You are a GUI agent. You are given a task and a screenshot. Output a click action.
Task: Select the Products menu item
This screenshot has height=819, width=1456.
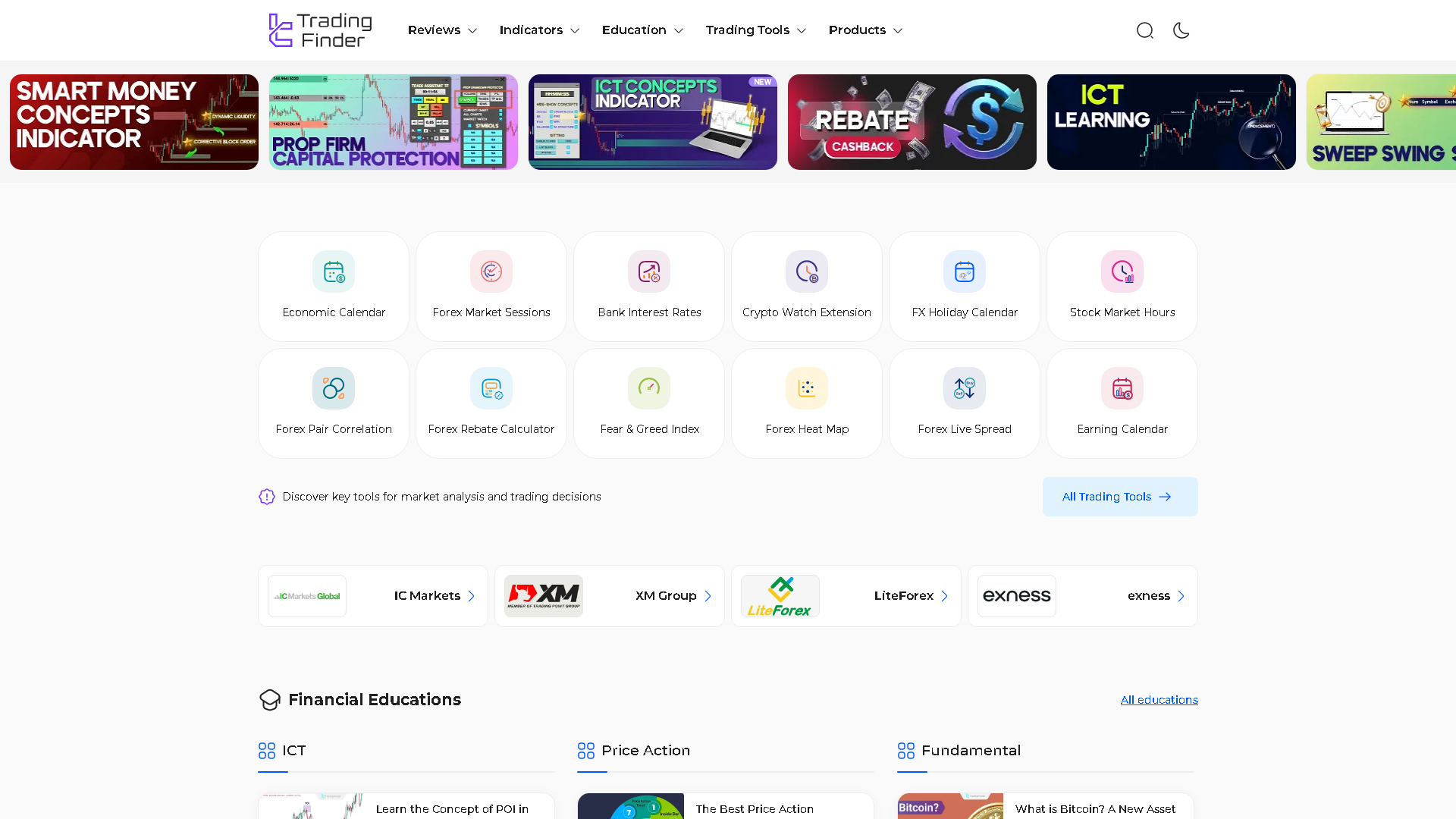pos(865,30)
